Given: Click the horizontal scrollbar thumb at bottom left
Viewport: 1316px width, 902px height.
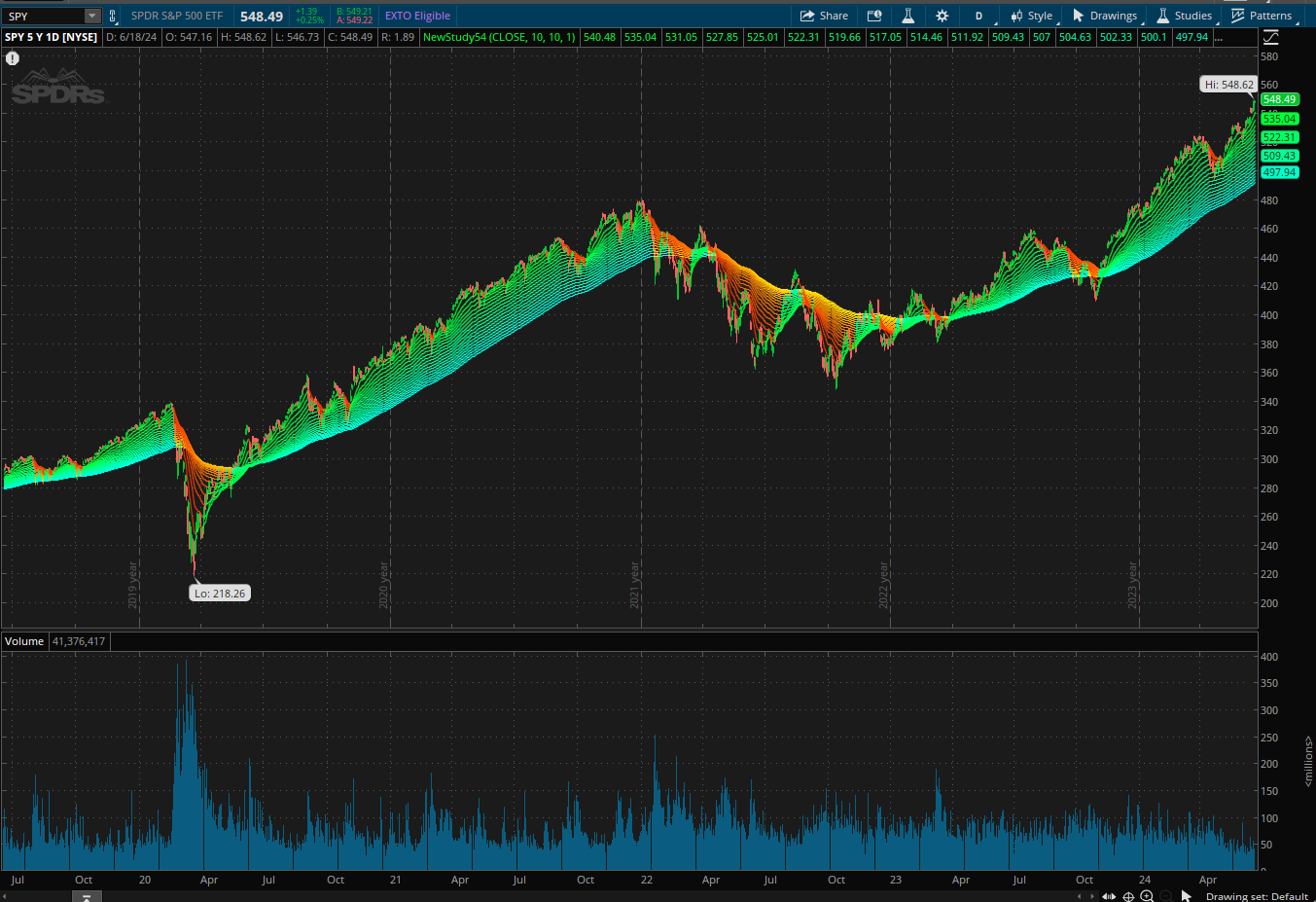Looking at the screenshot, I should 87,896.
